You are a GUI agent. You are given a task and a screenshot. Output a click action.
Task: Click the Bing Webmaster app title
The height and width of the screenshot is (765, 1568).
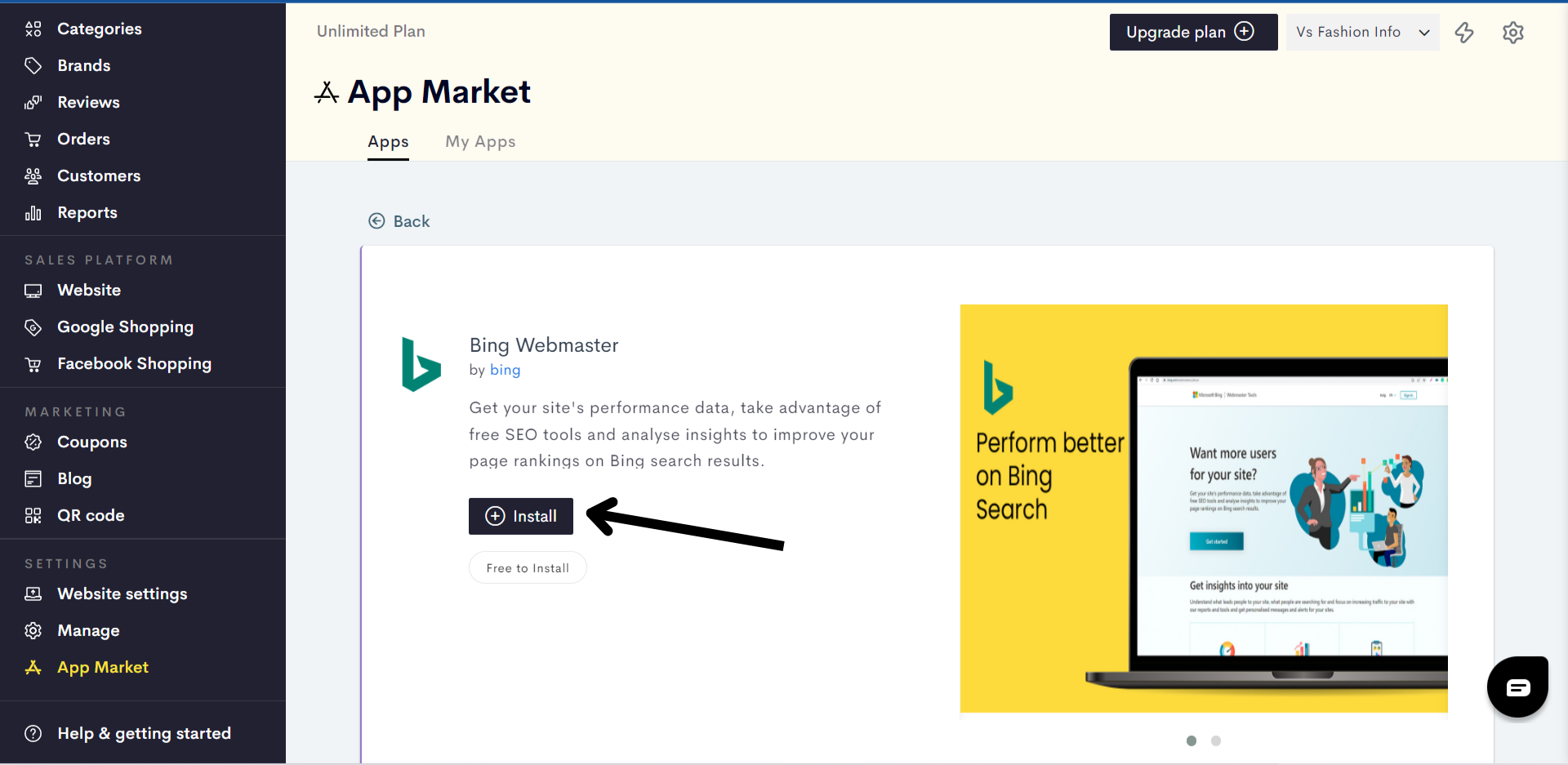pyautogui.click(x=544, y=345)
